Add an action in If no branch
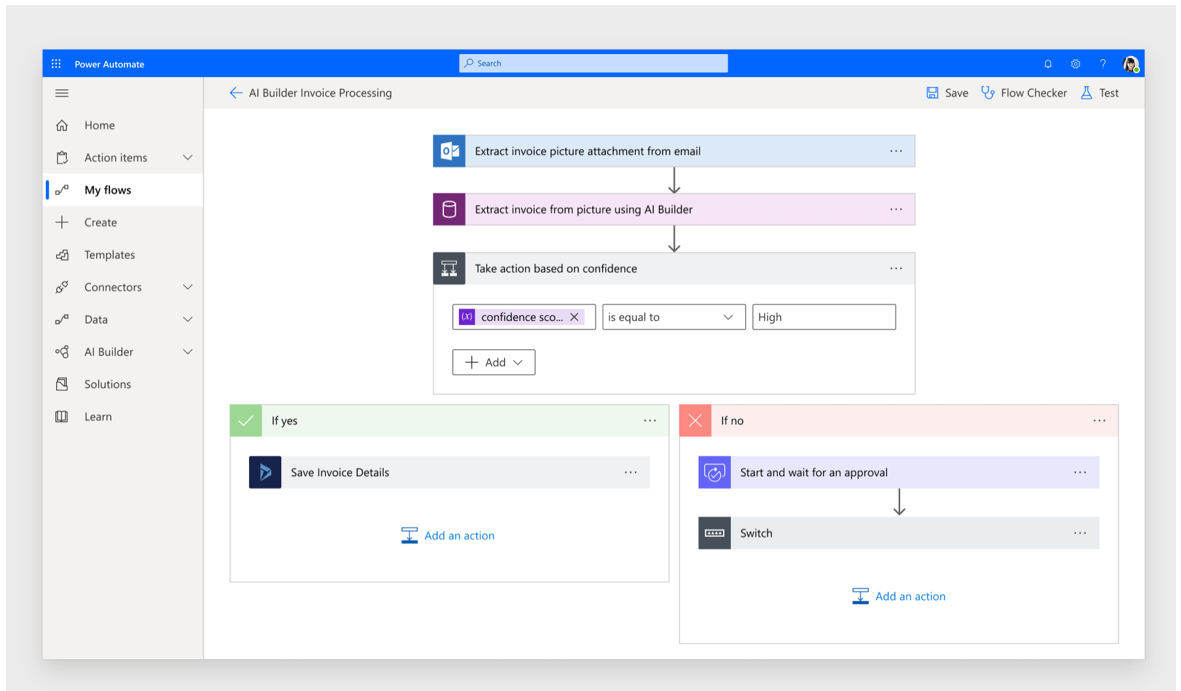This screenshot has height=691, width=1181. (x=899, y=596)
